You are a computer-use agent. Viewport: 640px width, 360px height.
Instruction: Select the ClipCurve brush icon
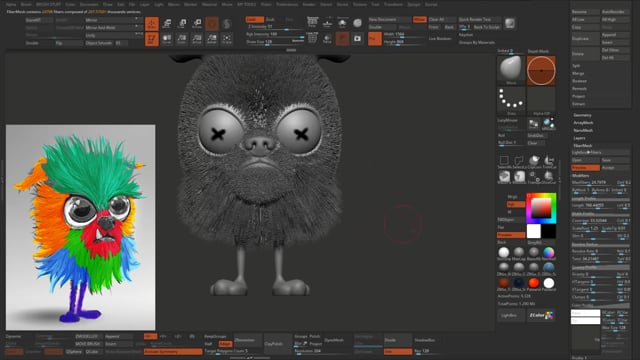tap(534, 161)
